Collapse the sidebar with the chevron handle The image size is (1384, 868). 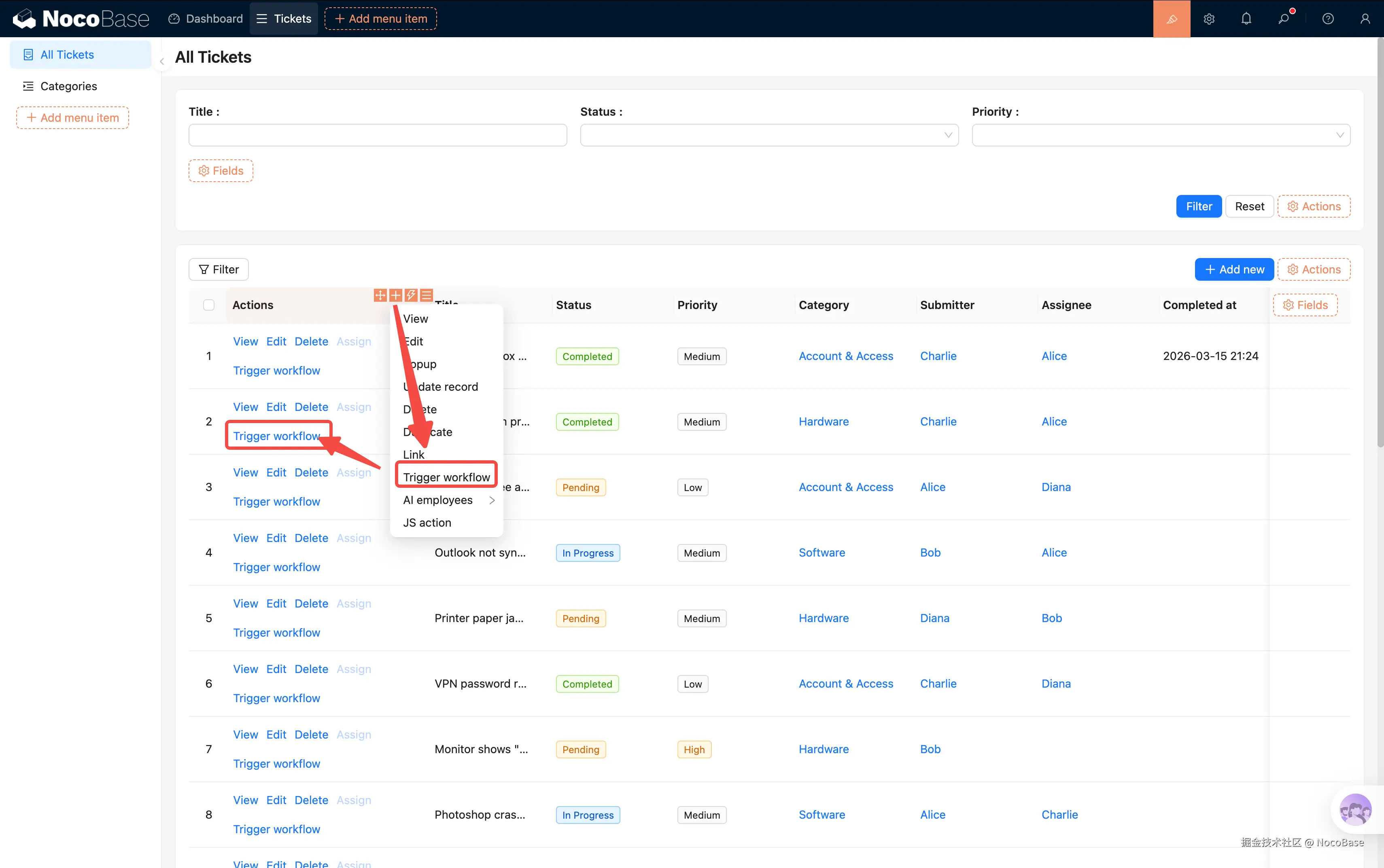point(162,61)
